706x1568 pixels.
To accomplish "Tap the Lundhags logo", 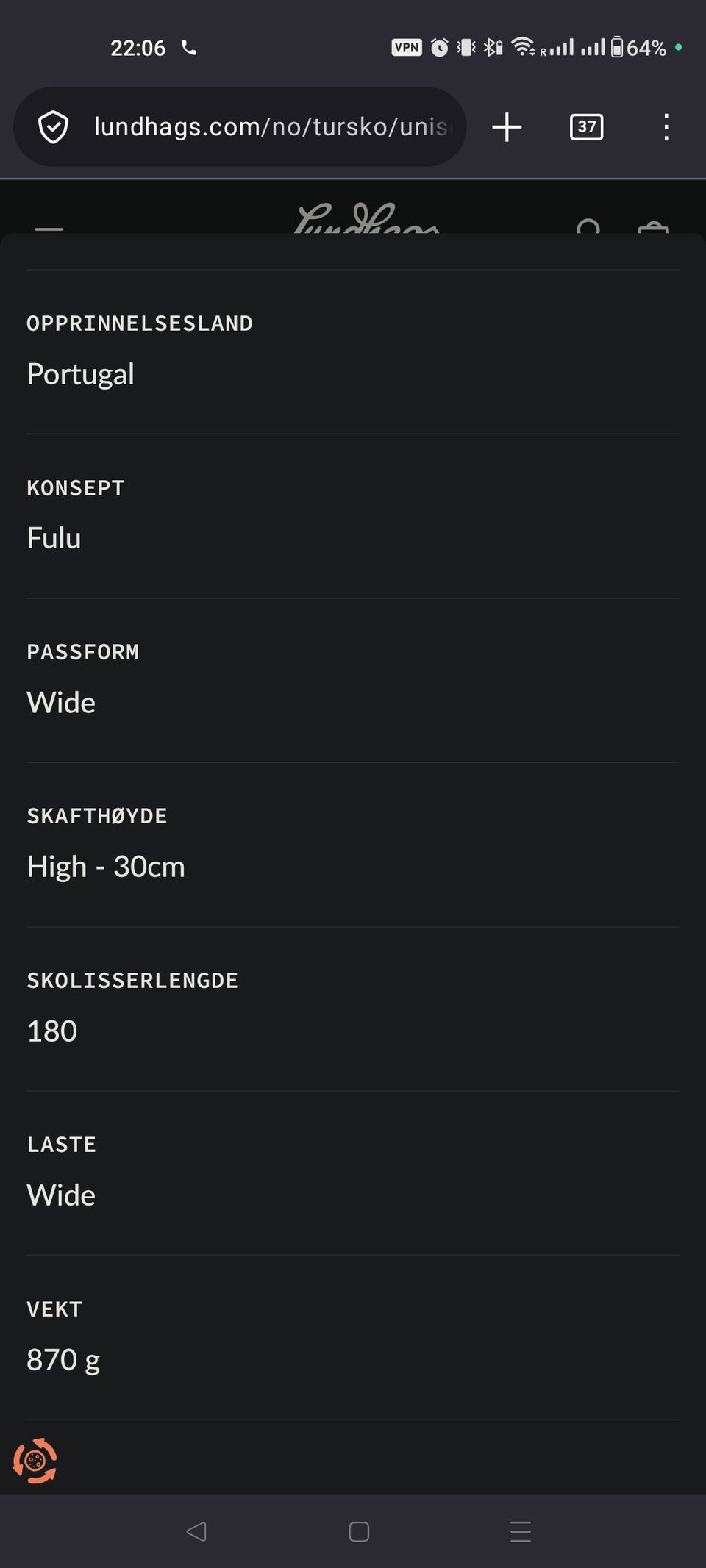I will [366, 218].
